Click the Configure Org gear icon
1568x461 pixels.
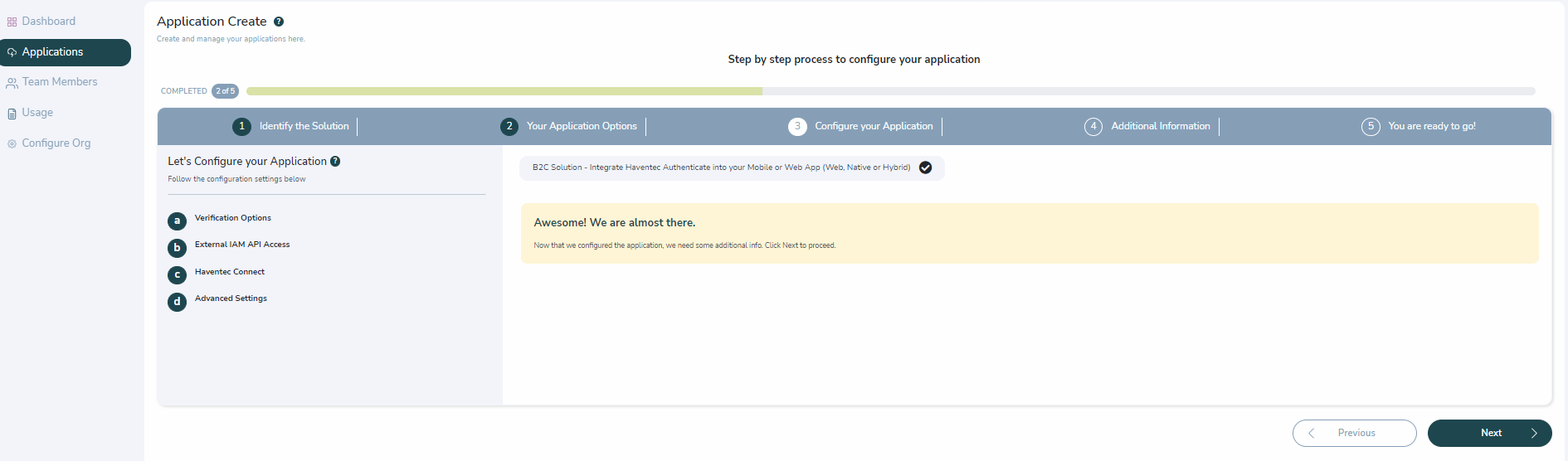point(12,143)
